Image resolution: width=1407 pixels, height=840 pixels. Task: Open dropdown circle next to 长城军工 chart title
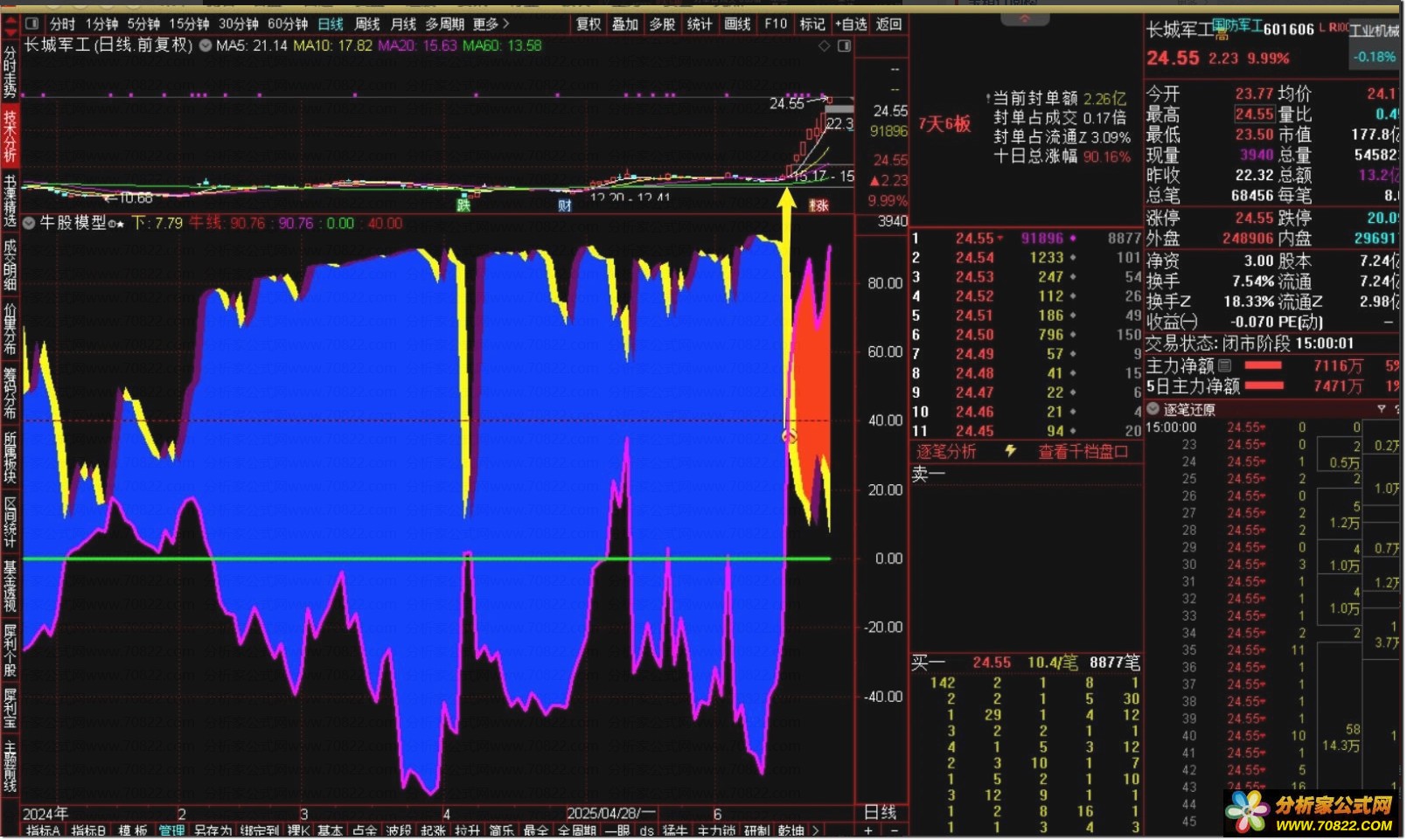[205, 45]
